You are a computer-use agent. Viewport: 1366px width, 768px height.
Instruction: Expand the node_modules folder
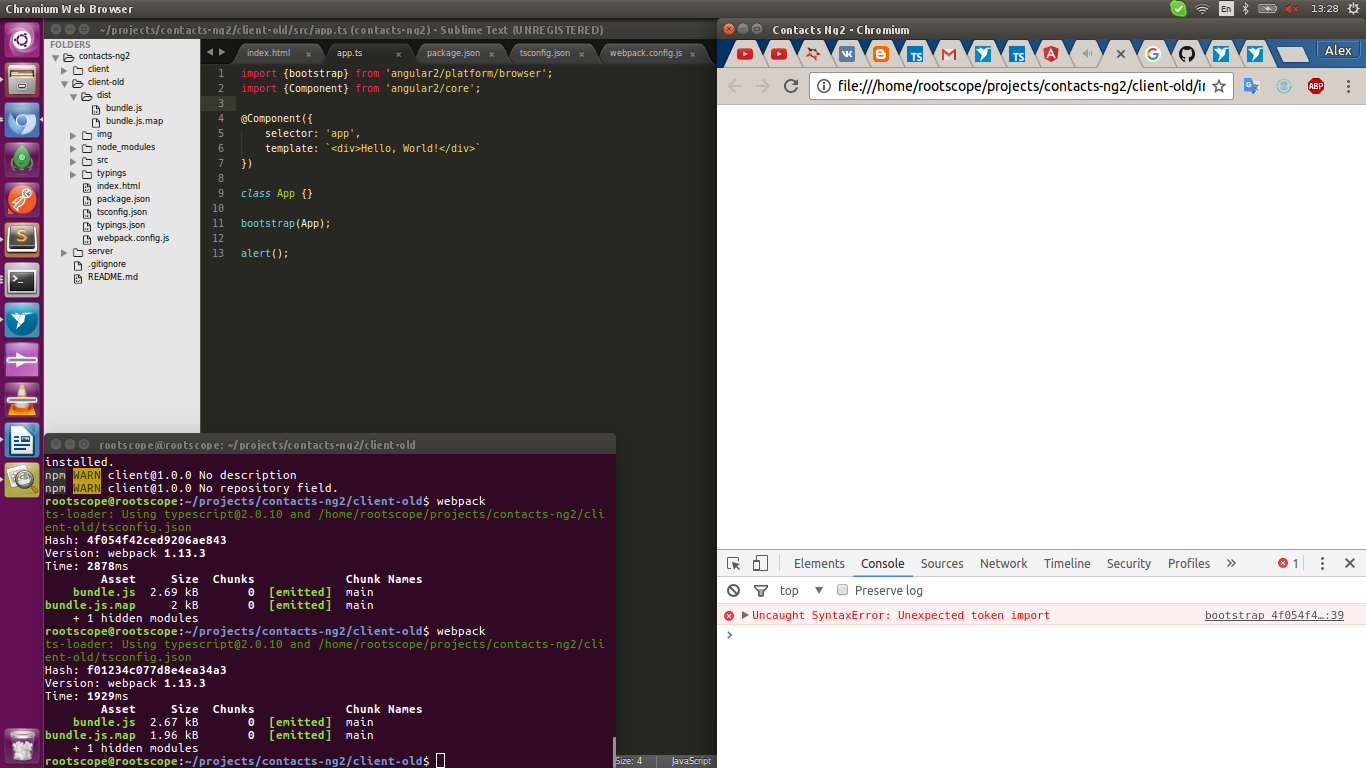click(x=74, y=148)
